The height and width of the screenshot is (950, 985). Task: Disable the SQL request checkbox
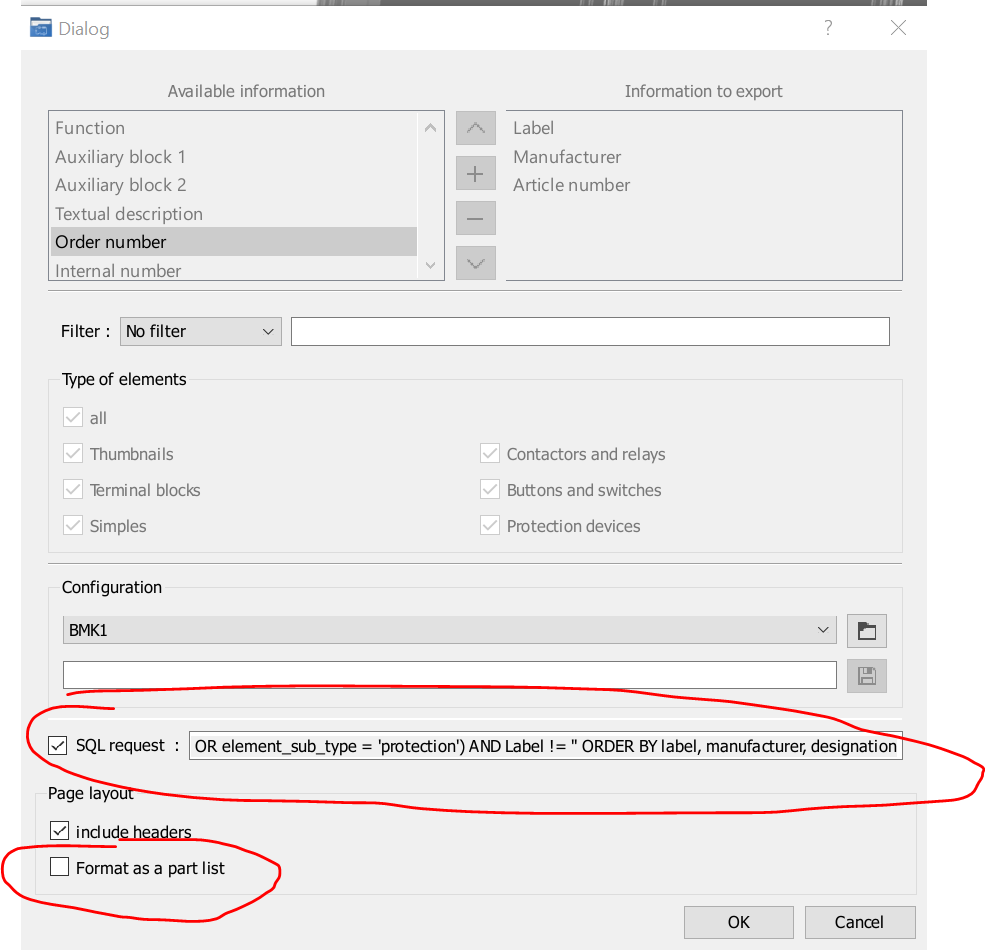pos(59,745)
